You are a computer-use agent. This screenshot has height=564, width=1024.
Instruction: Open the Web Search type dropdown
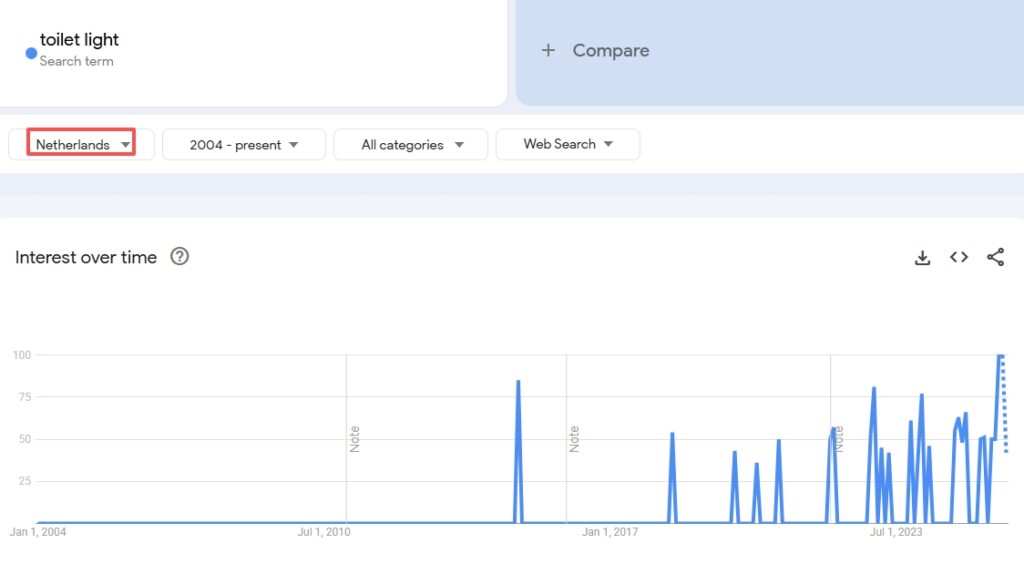567,144
